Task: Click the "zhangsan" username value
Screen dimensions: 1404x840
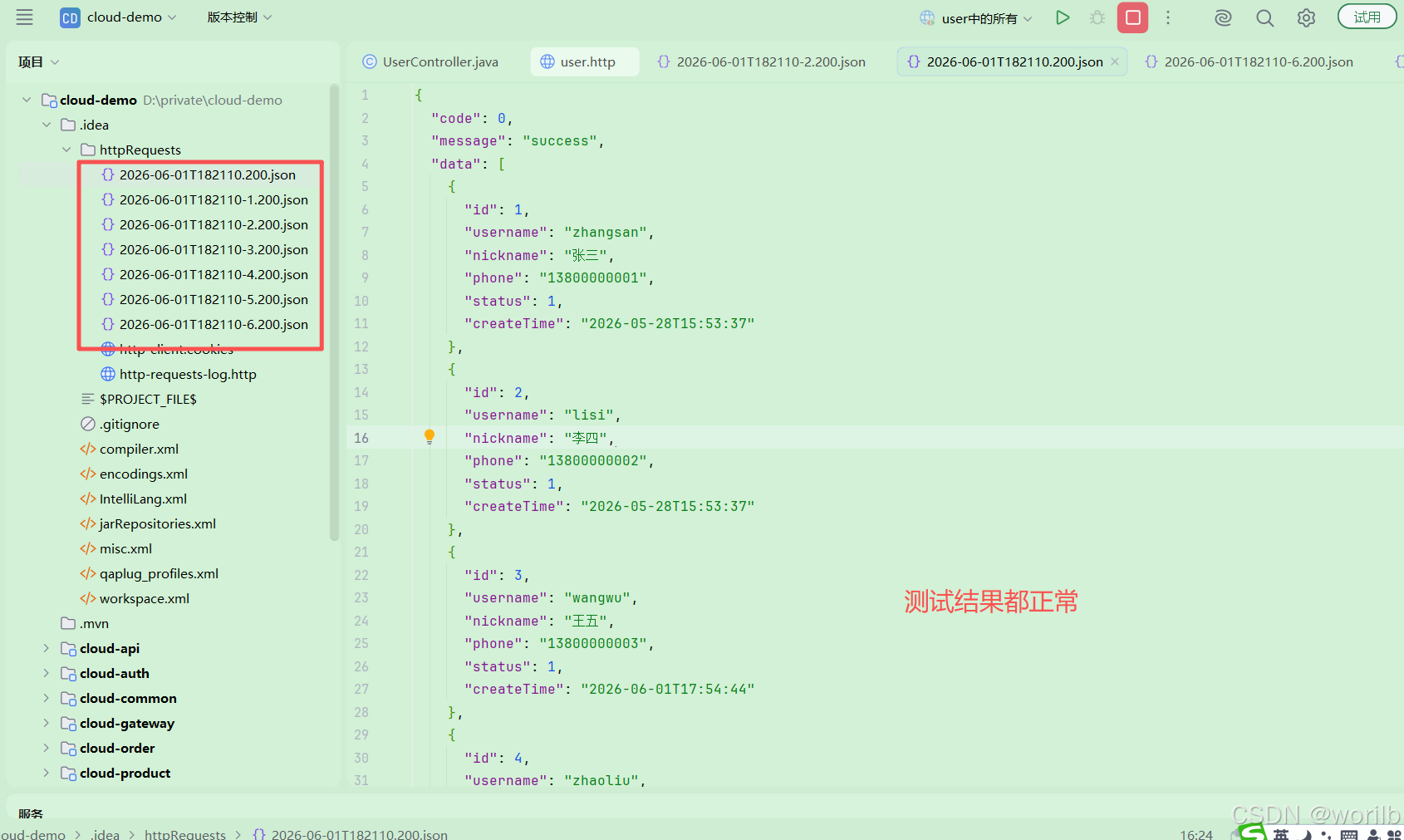Action: (605, 233)
